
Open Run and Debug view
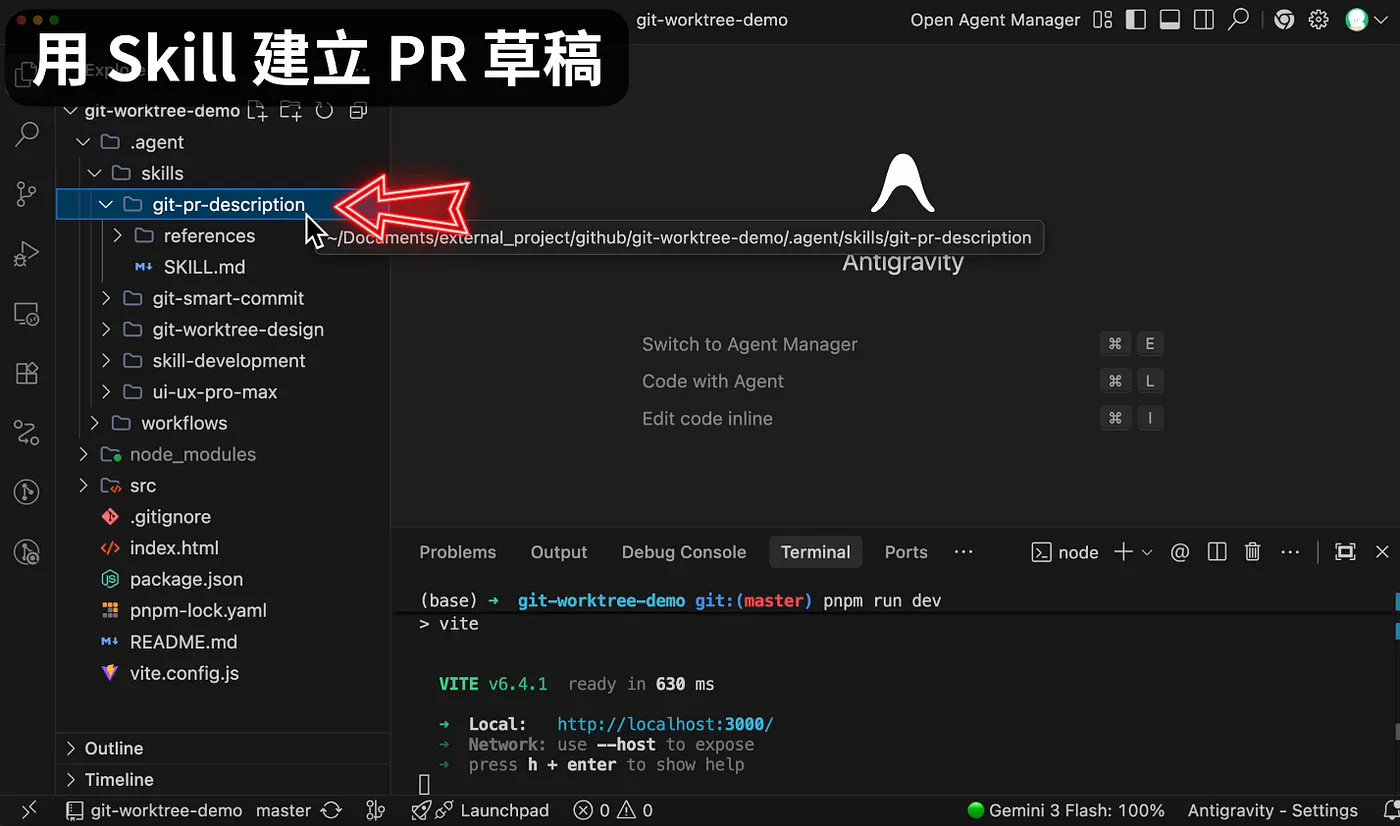27,254
